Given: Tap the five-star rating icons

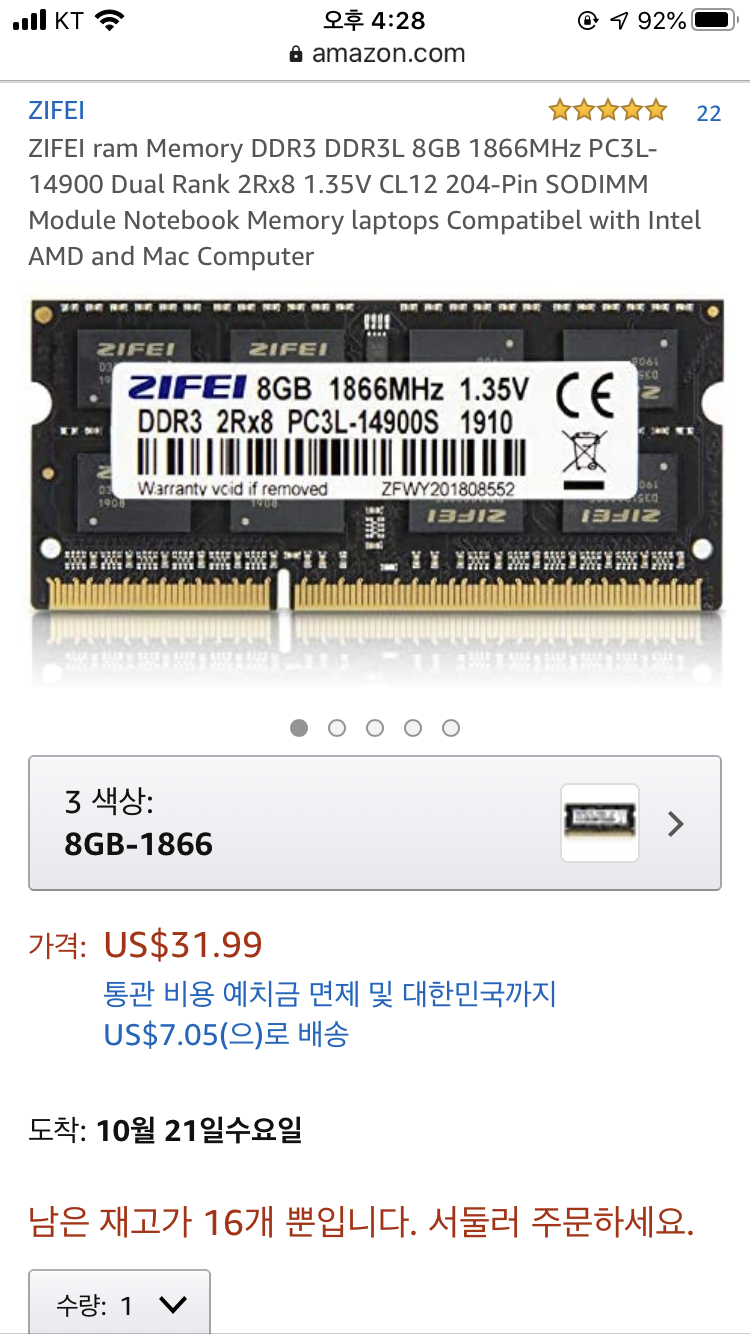Looking at the screenshot, I should (x=607, y=110).
